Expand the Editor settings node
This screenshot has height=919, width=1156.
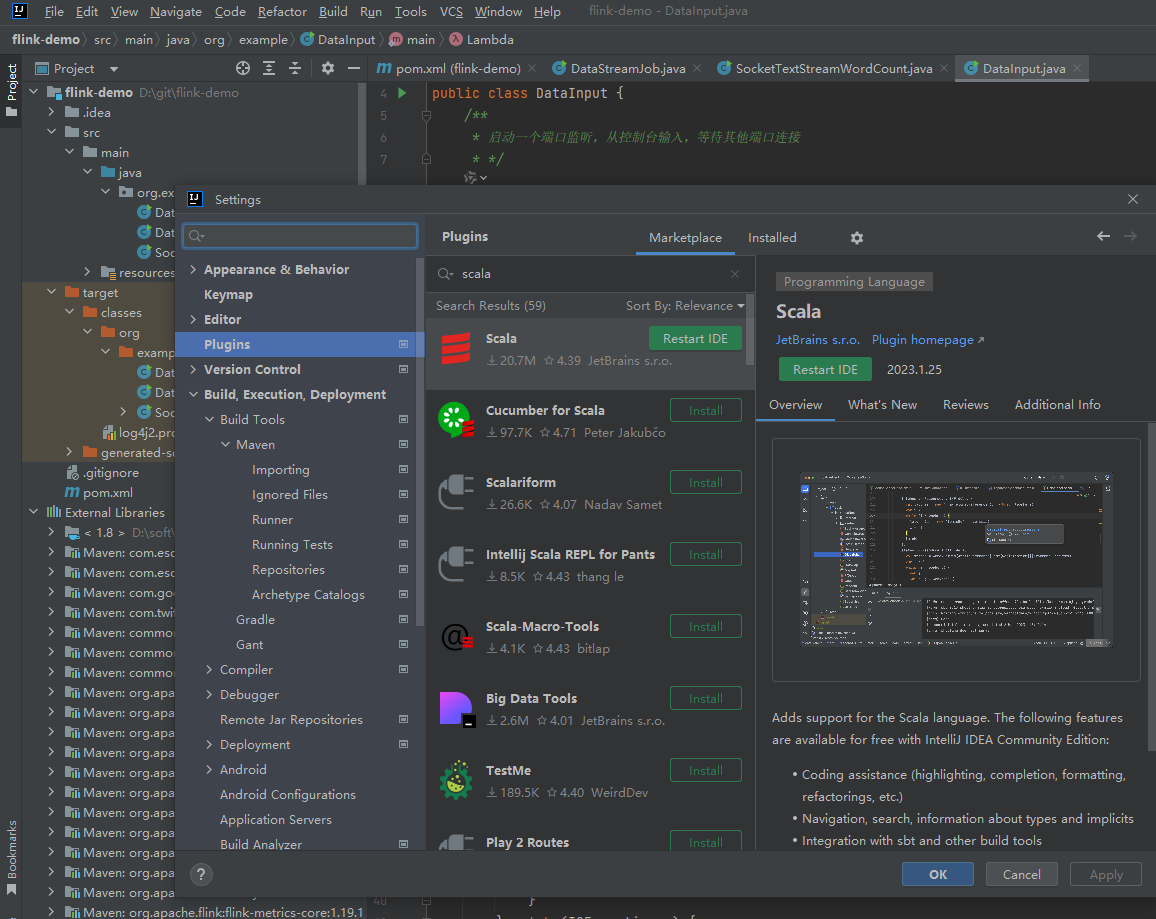point(193,320)
